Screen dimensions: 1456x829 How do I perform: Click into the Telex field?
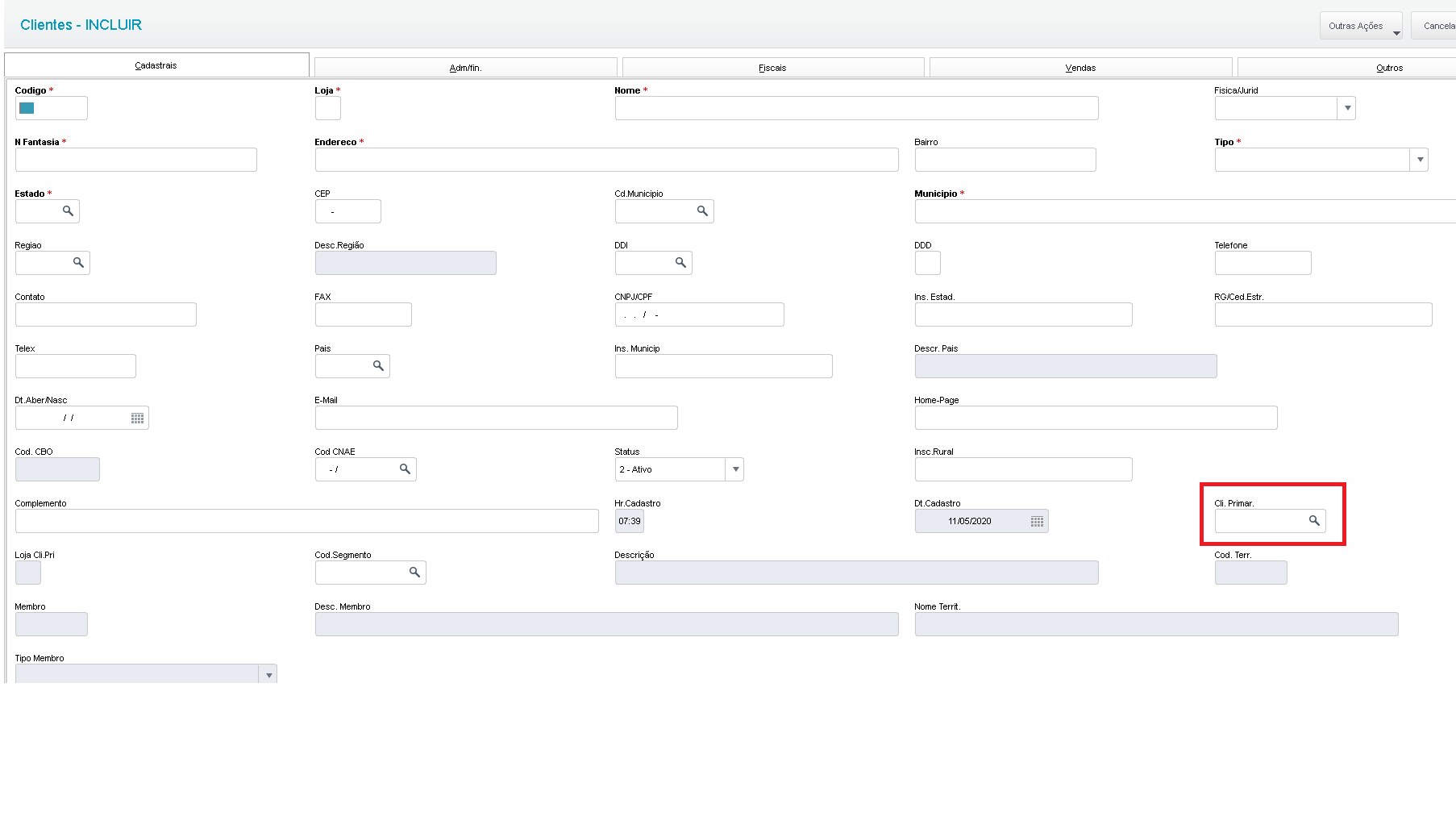(x=76, y=366)
